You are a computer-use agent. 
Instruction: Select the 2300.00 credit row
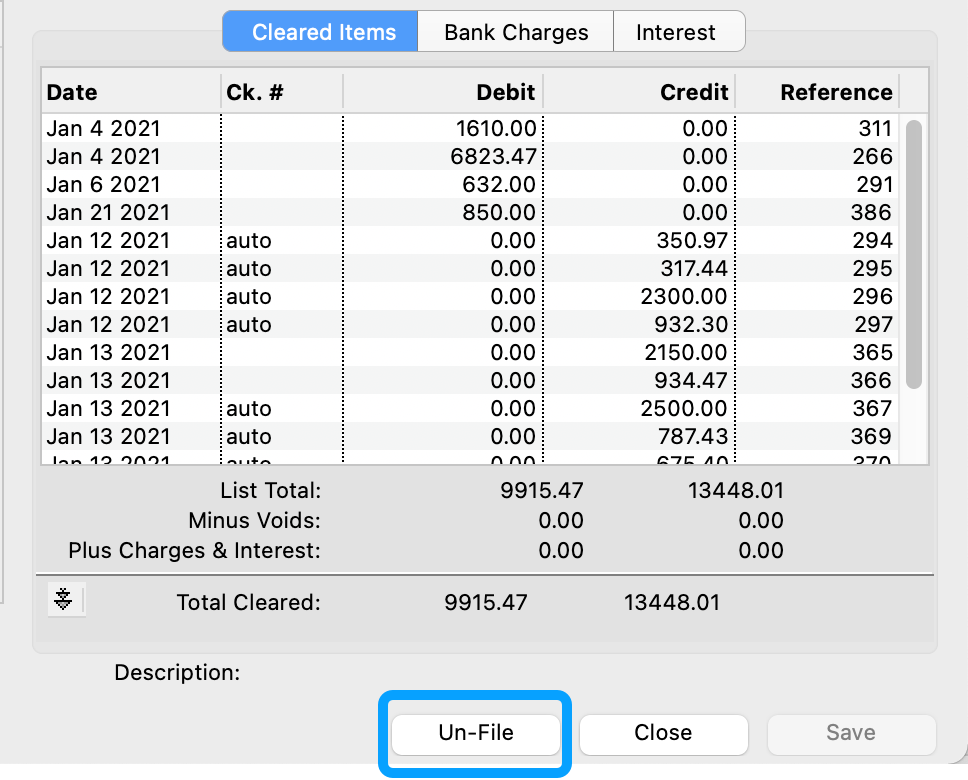(470, 297)
